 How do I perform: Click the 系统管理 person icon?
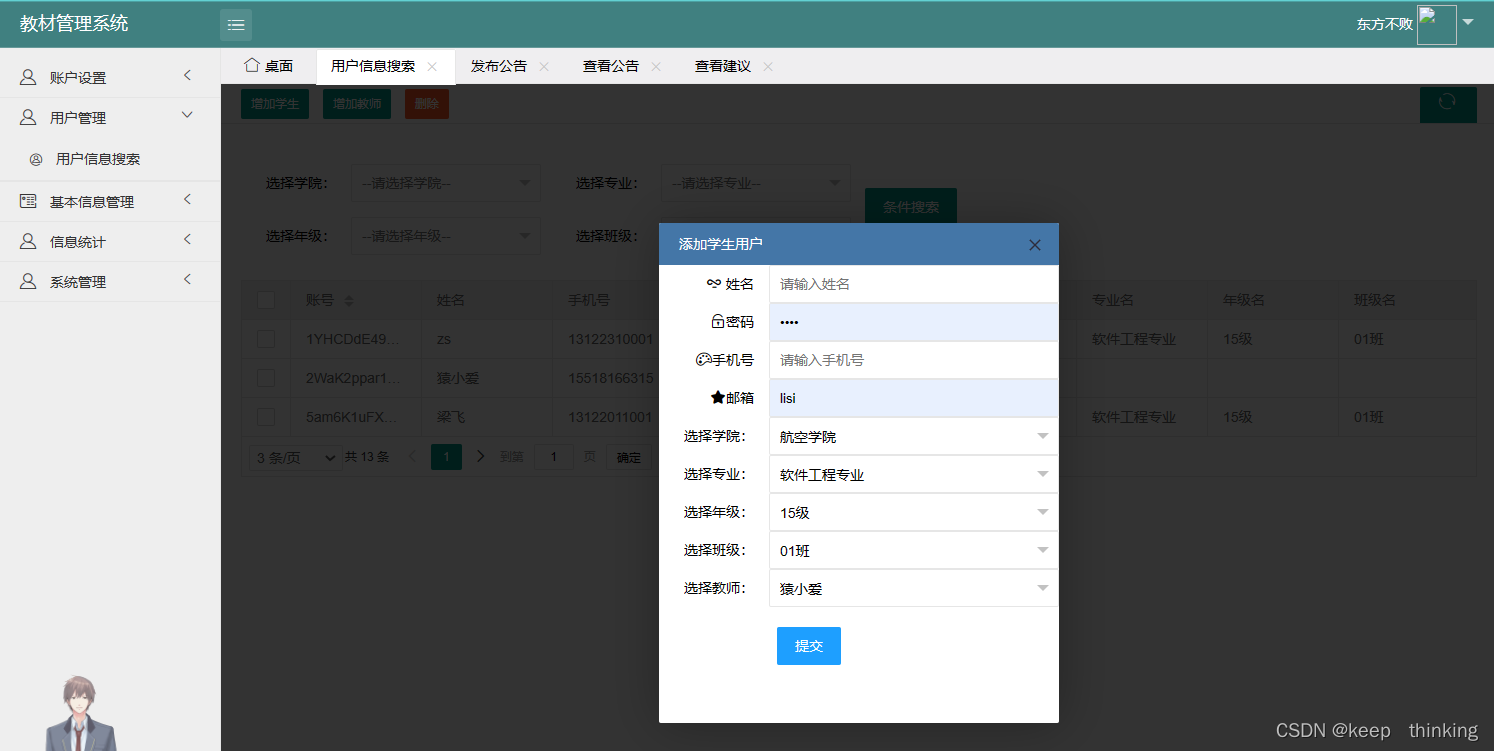(x=29, y=282)
